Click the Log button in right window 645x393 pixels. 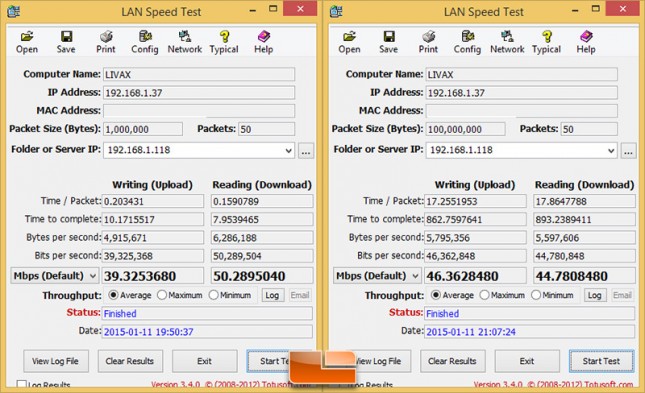click(594, 295)
